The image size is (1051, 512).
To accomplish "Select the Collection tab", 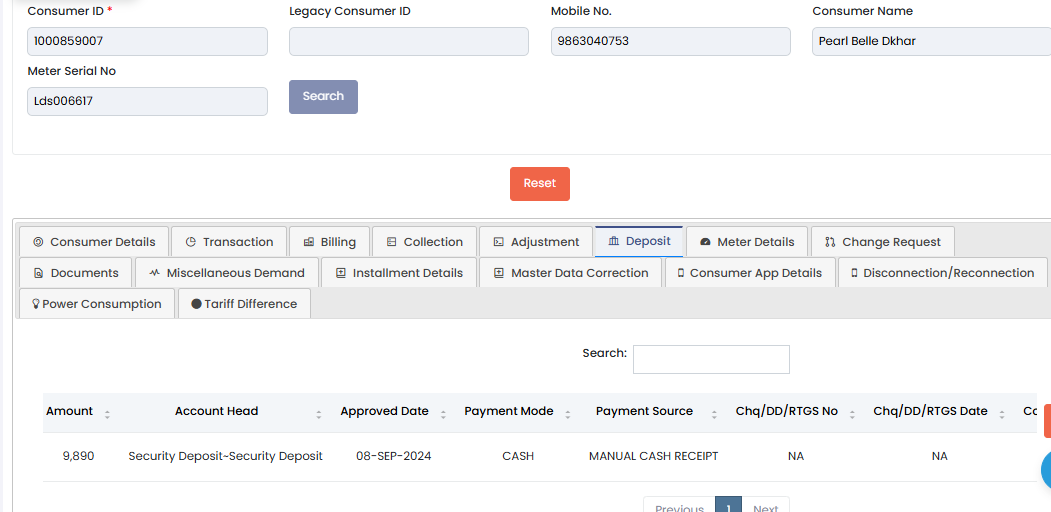I will pos(424,242).
